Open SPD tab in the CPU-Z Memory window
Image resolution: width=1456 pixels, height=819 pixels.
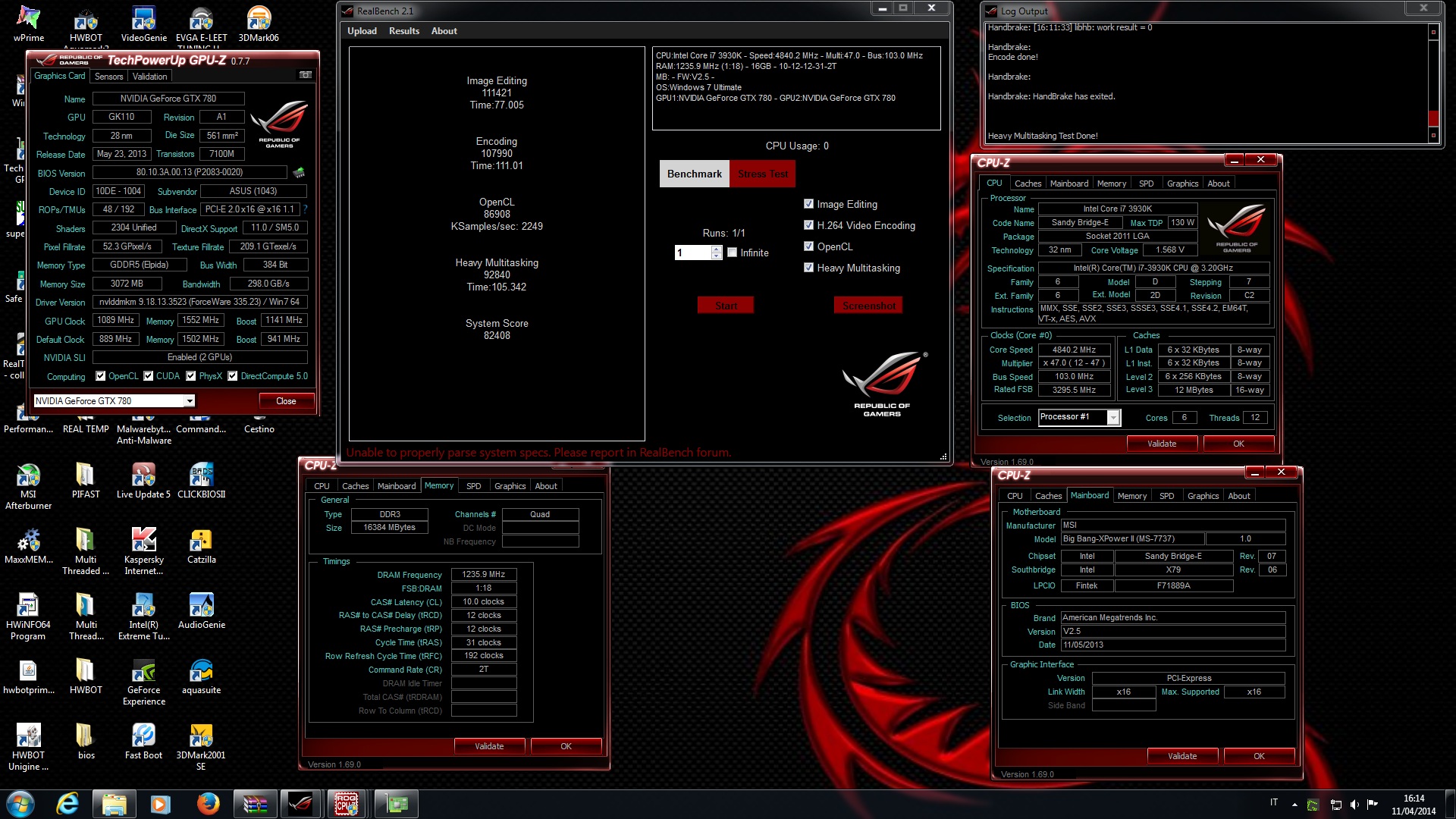coord(473,486)
